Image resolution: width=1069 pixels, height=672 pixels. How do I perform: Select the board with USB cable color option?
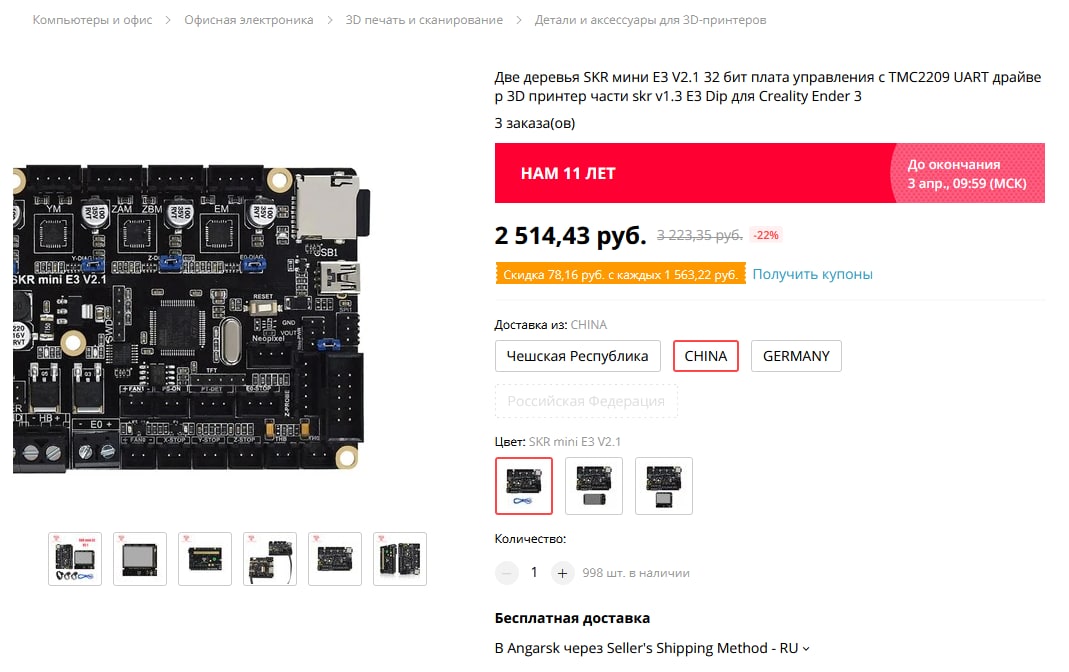pos(524,485)
